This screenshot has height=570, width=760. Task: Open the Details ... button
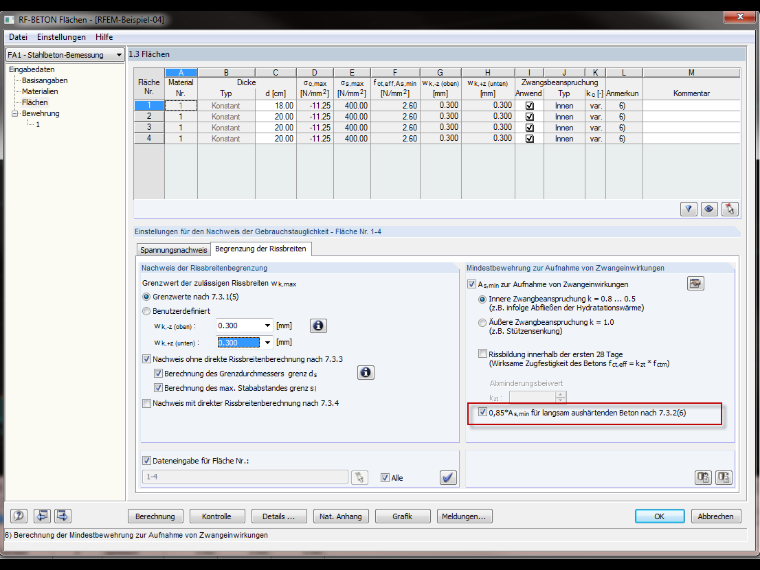(x=278, y=516)
